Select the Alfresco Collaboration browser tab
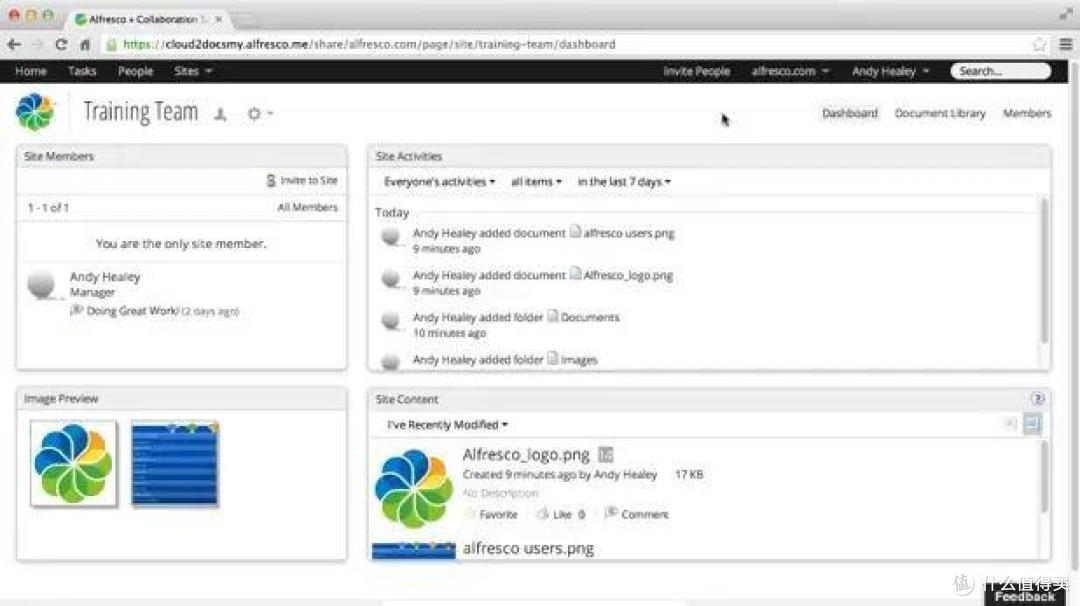Viewport: 1080px width, 606px height. [147, 19]
